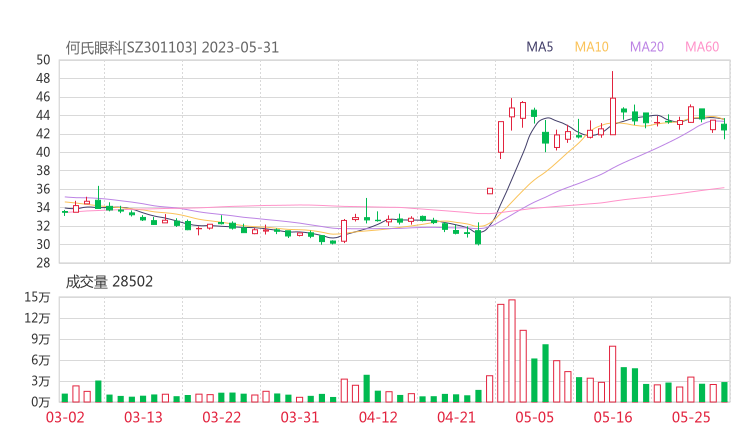Viewport: 740px width, 440px height.
Task: Click the 48 price axis label
Action: click(43, 78)
